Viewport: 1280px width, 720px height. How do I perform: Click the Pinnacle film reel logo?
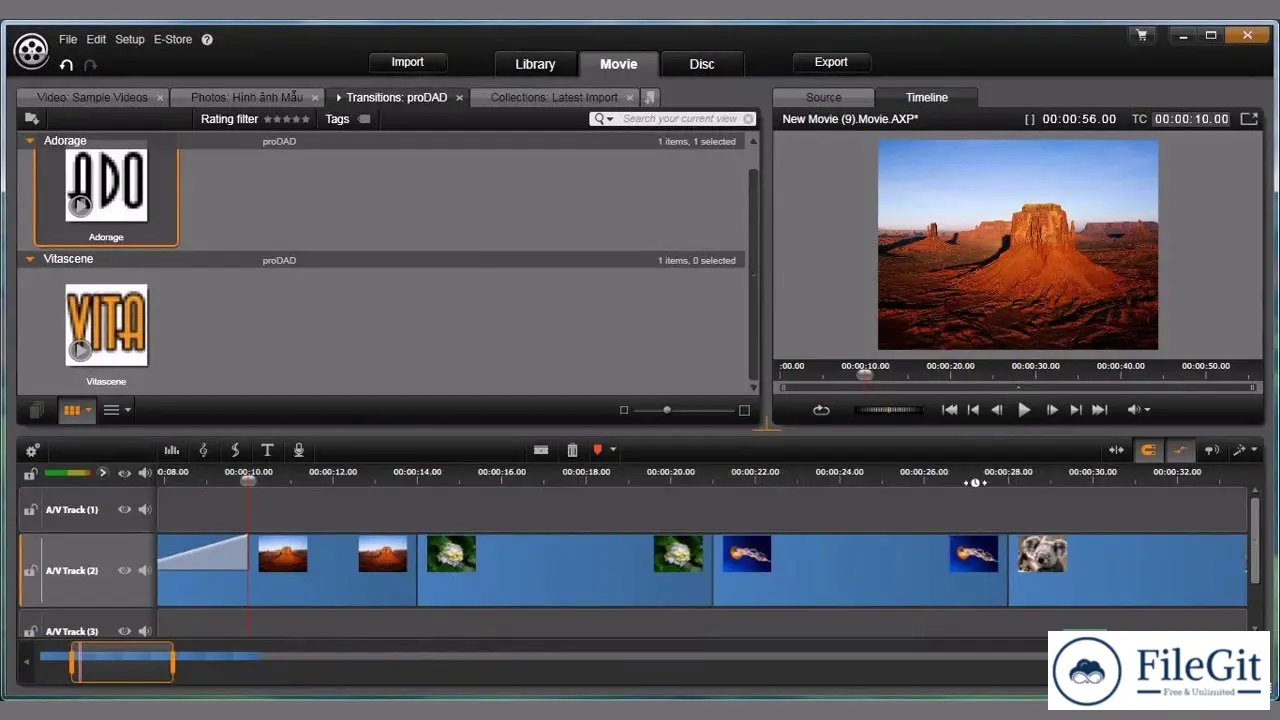(32, 49)
